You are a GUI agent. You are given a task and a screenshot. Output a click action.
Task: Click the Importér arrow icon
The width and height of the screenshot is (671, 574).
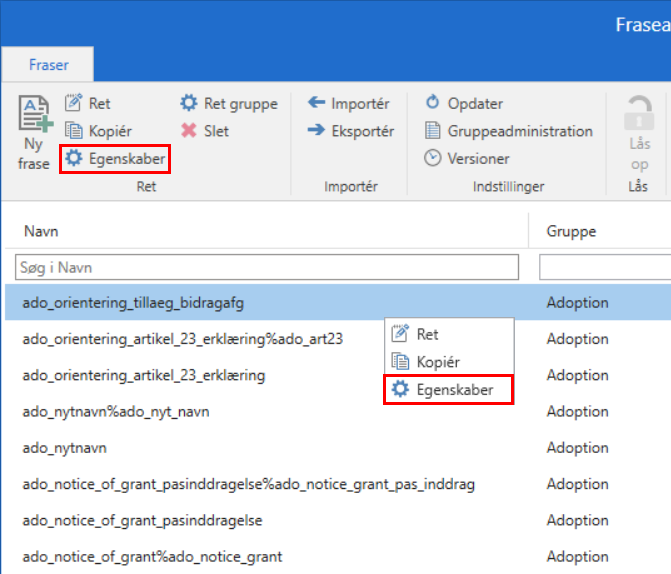(x=316, y=103)
